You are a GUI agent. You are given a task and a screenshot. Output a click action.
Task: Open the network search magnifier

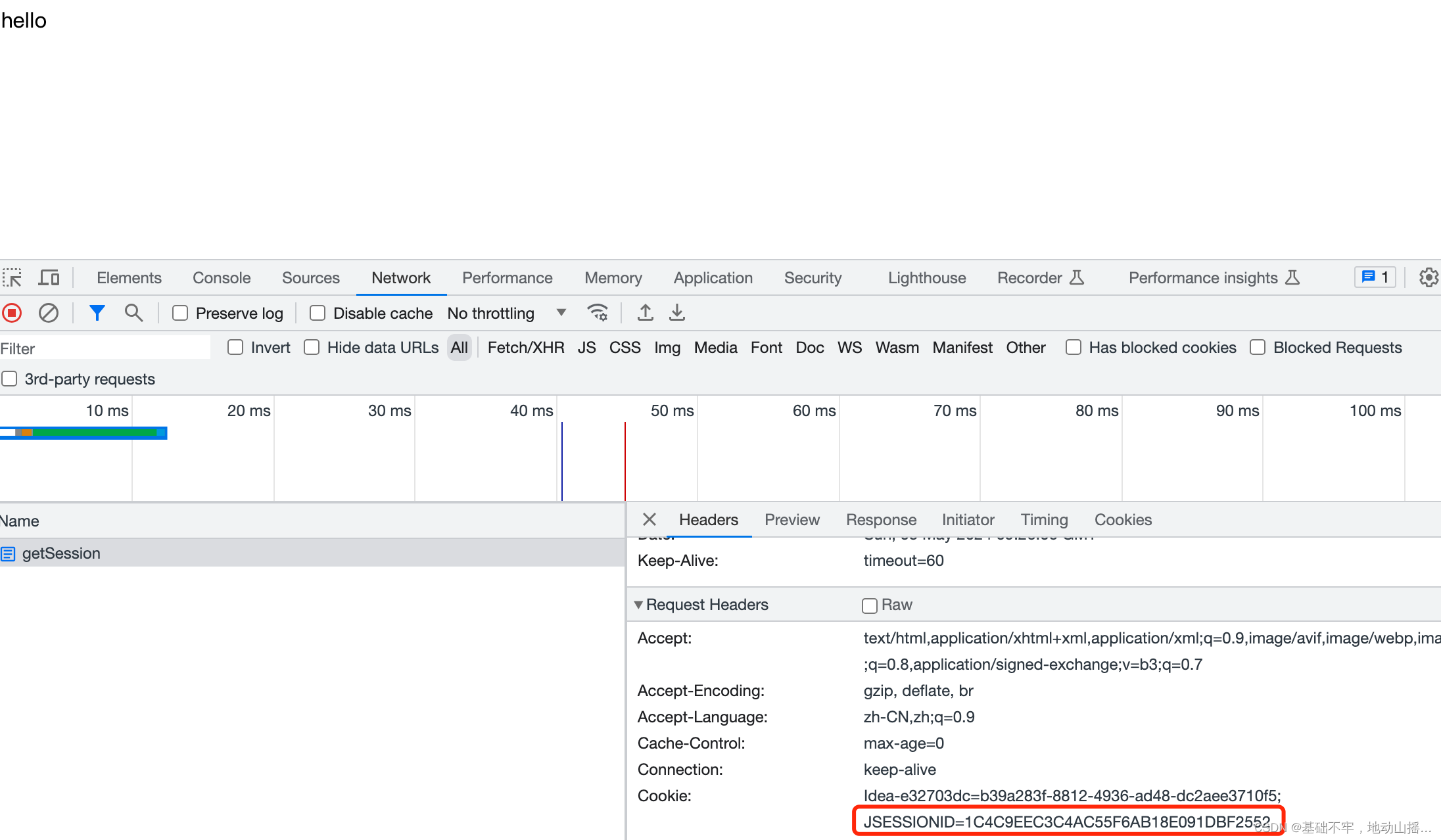point(133,313)
